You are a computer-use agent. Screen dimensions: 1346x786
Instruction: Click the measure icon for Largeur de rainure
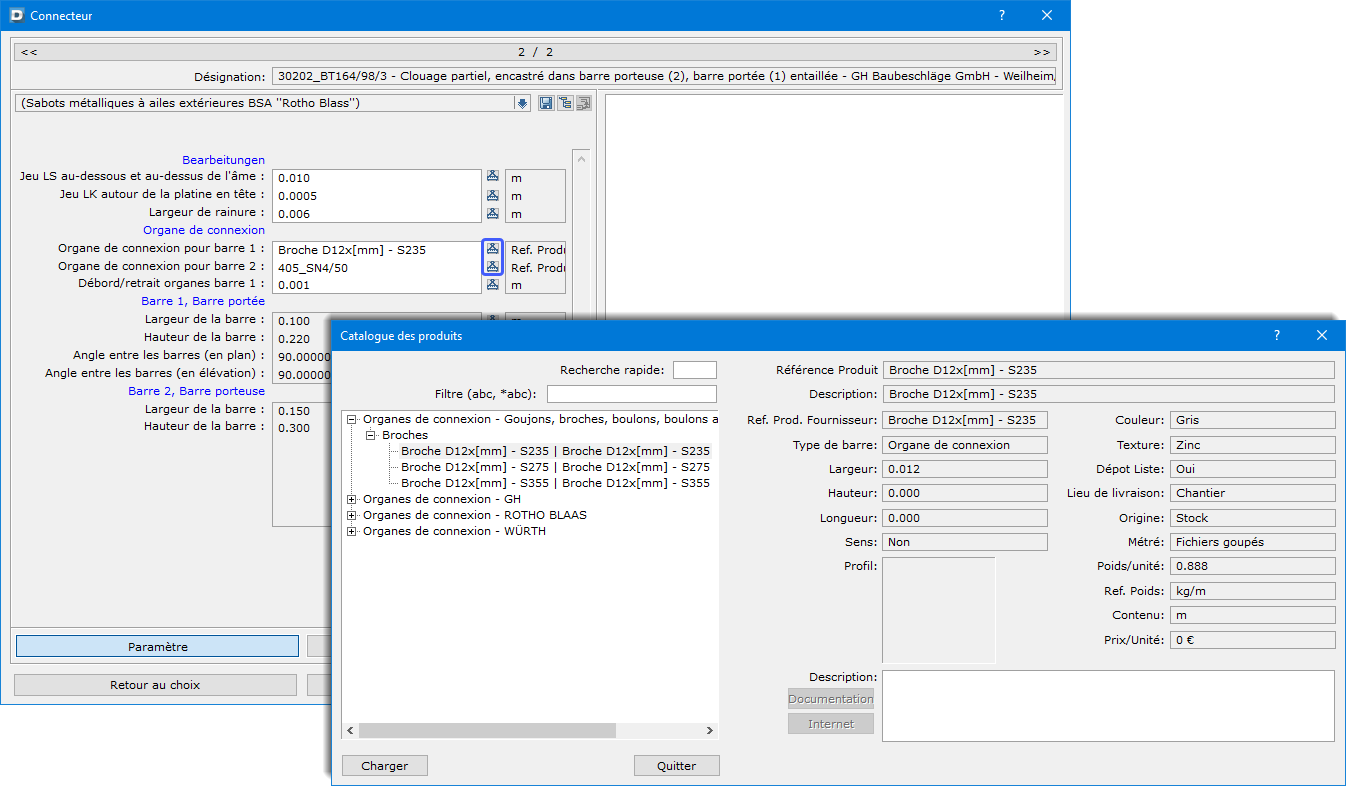coord(492,213)
